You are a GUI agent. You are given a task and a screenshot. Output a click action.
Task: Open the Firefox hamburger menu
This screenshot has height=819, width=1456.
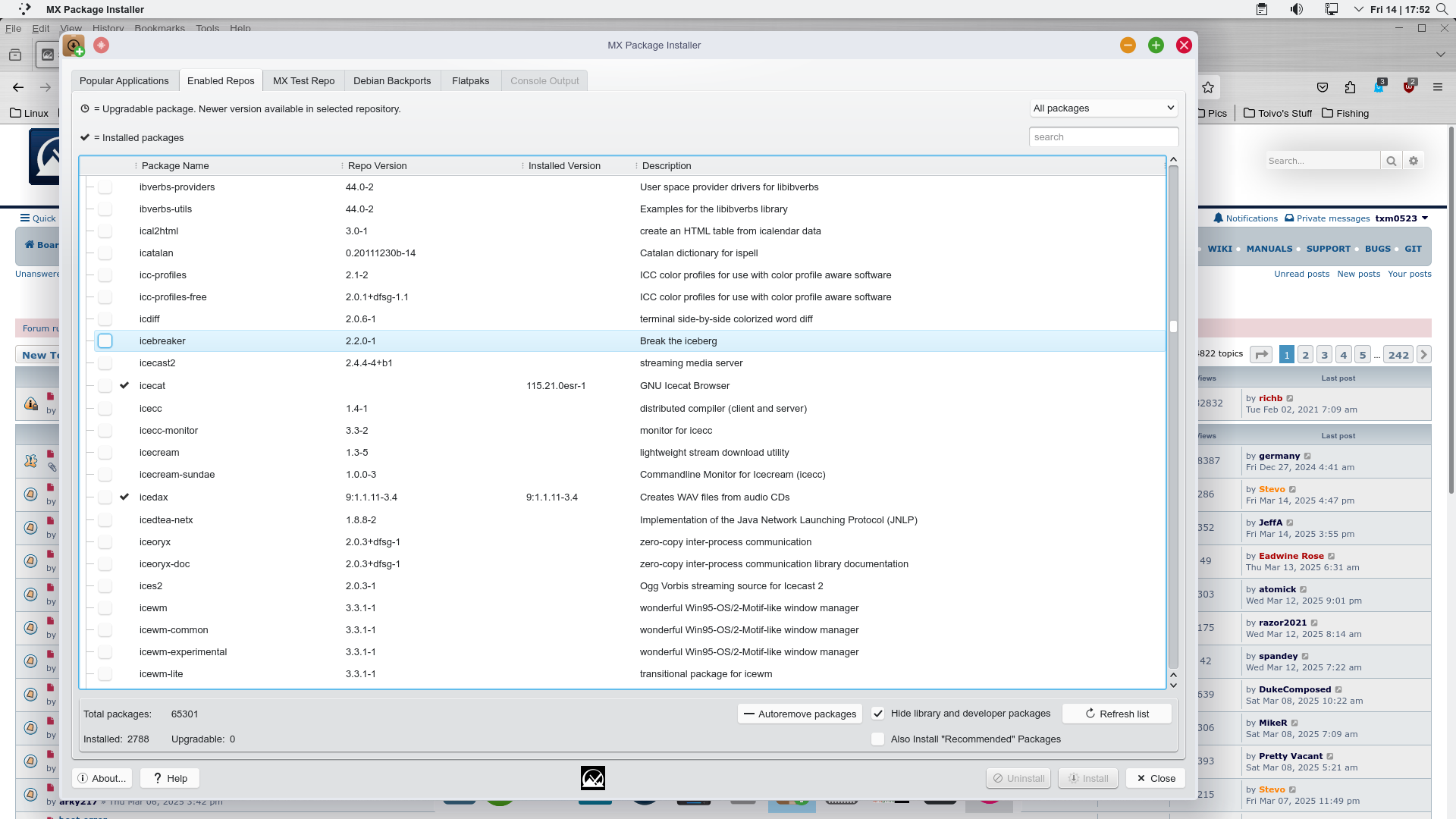[x=1439, y=87]
